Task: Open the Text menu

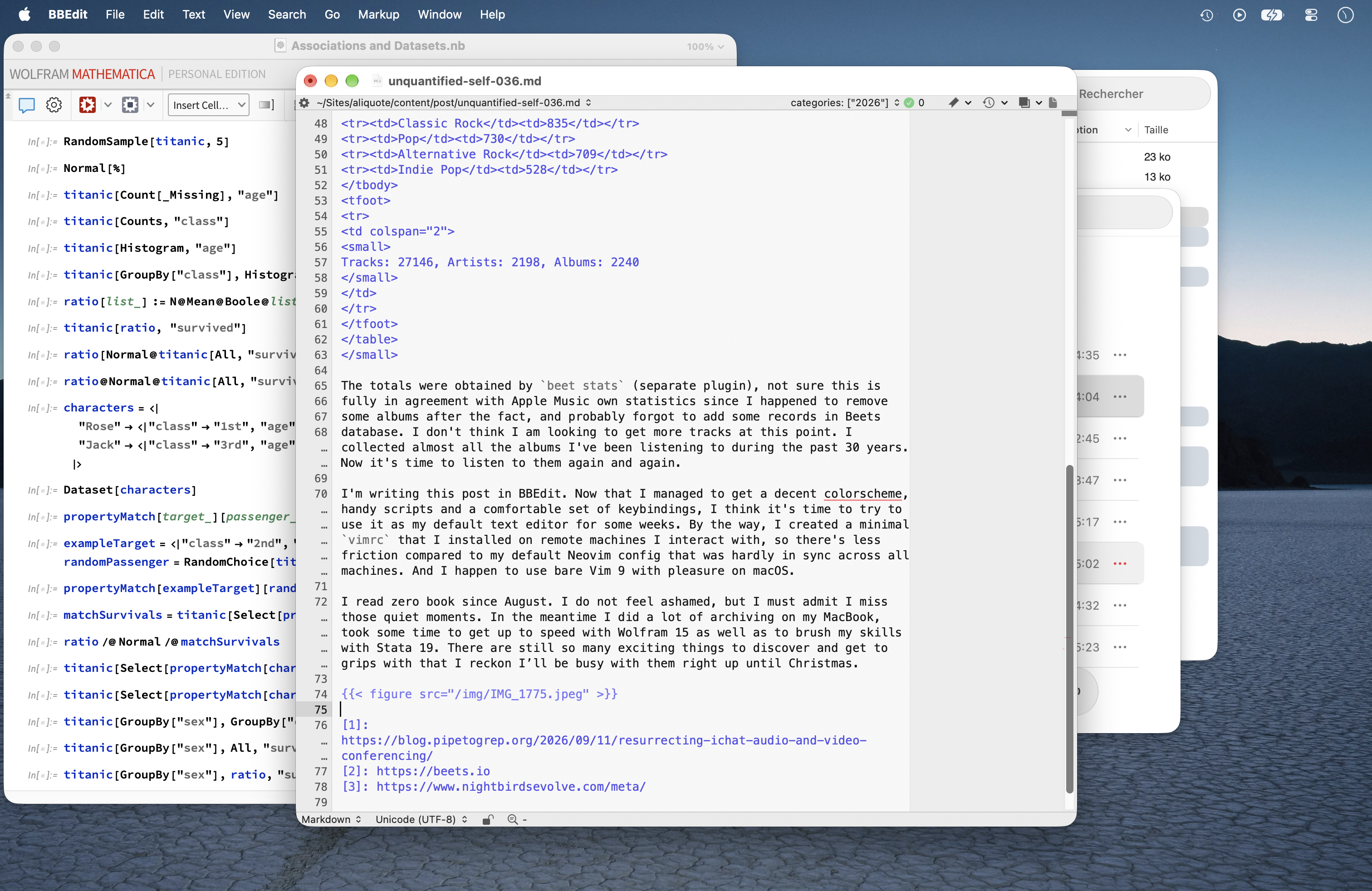Action: tap(194, 15)
